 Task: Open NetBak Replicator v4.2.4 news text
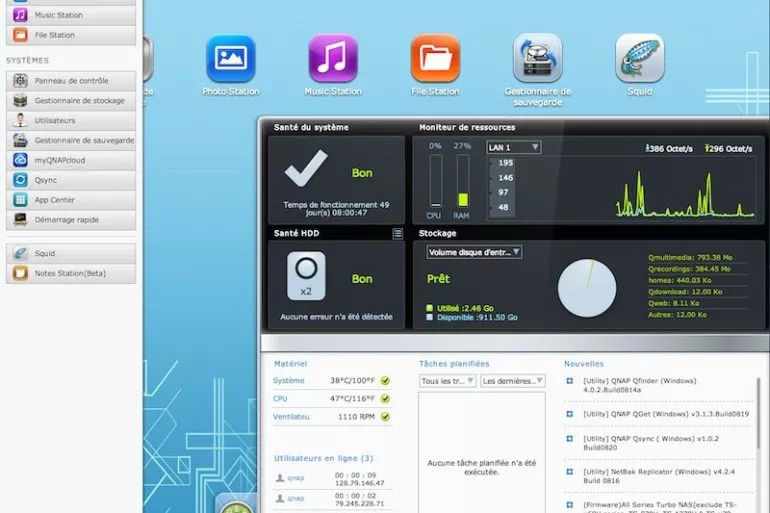pyautogui.click(x=659, y=476)
